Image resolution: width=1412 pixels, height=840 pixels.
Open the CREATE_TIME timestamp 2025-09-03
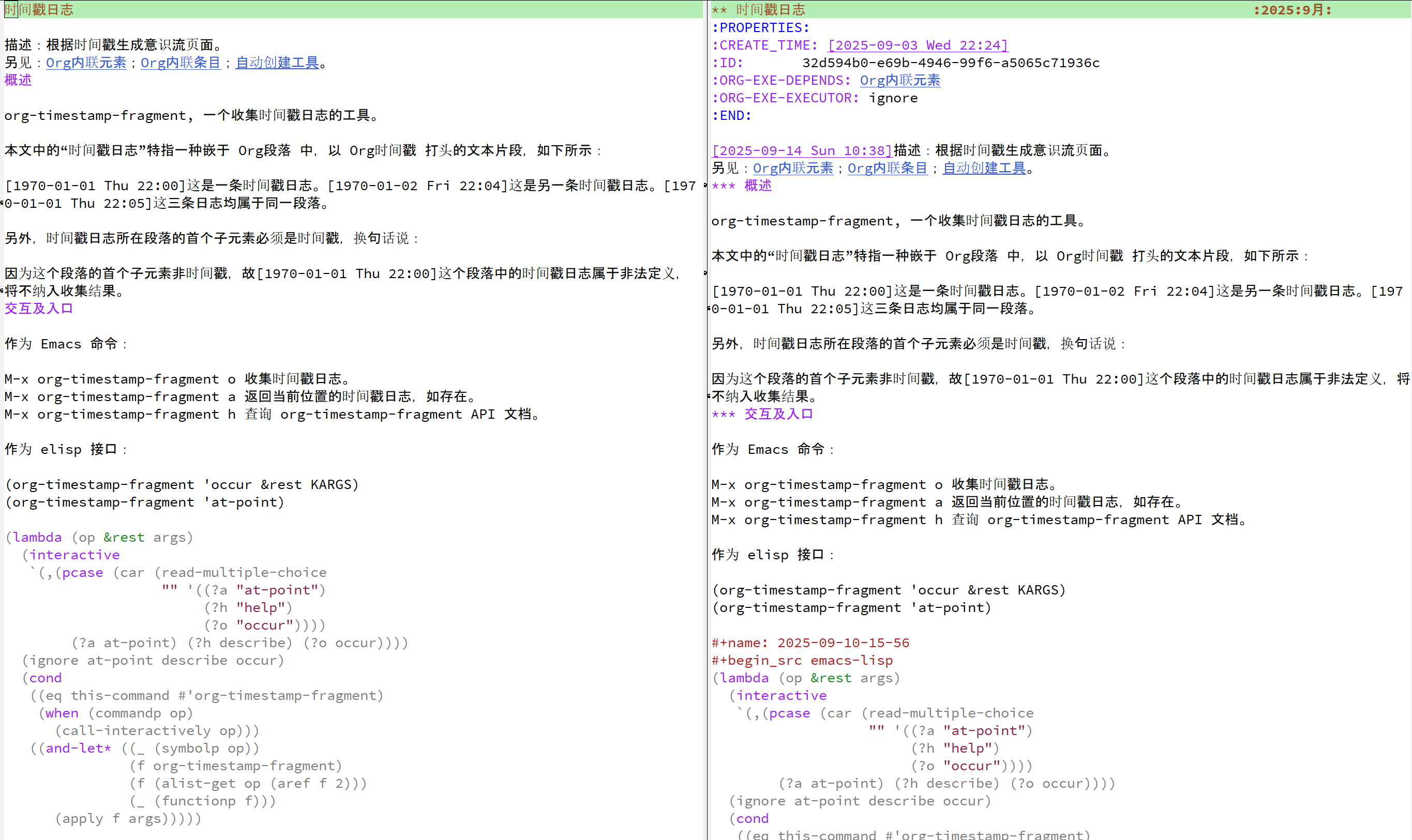pyautogui.click(x=918, y=45)
